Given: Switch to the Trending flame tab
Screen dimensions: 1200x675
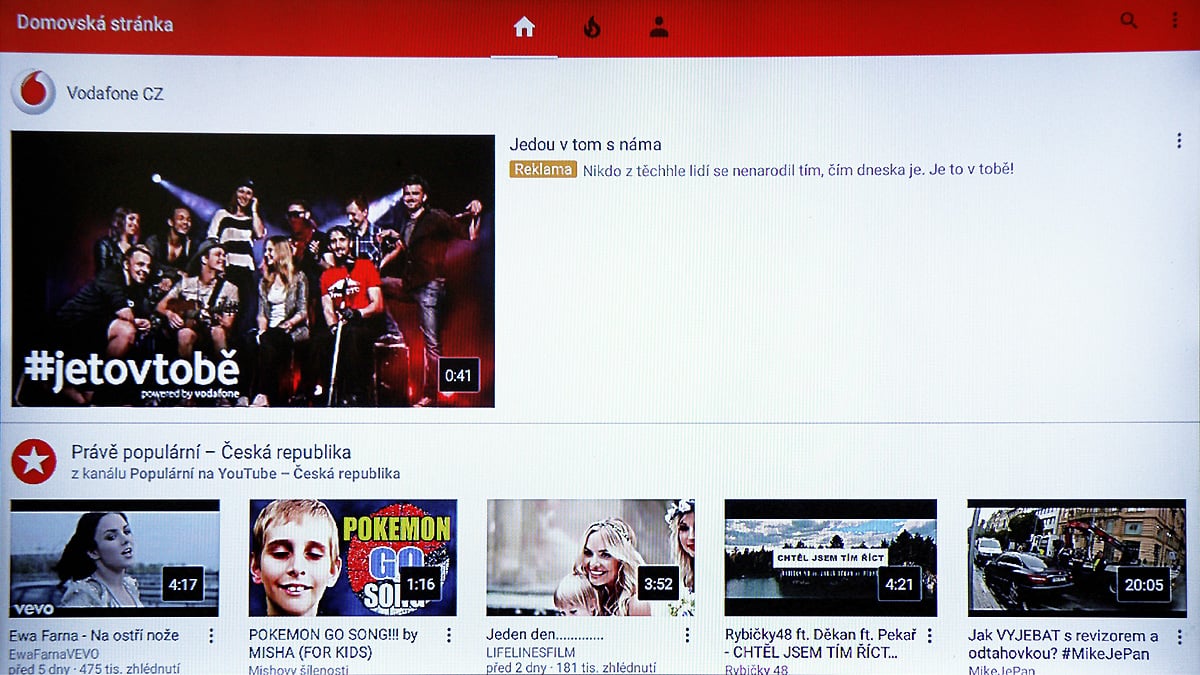Looking at the screenshot, I should coord(592,27).
